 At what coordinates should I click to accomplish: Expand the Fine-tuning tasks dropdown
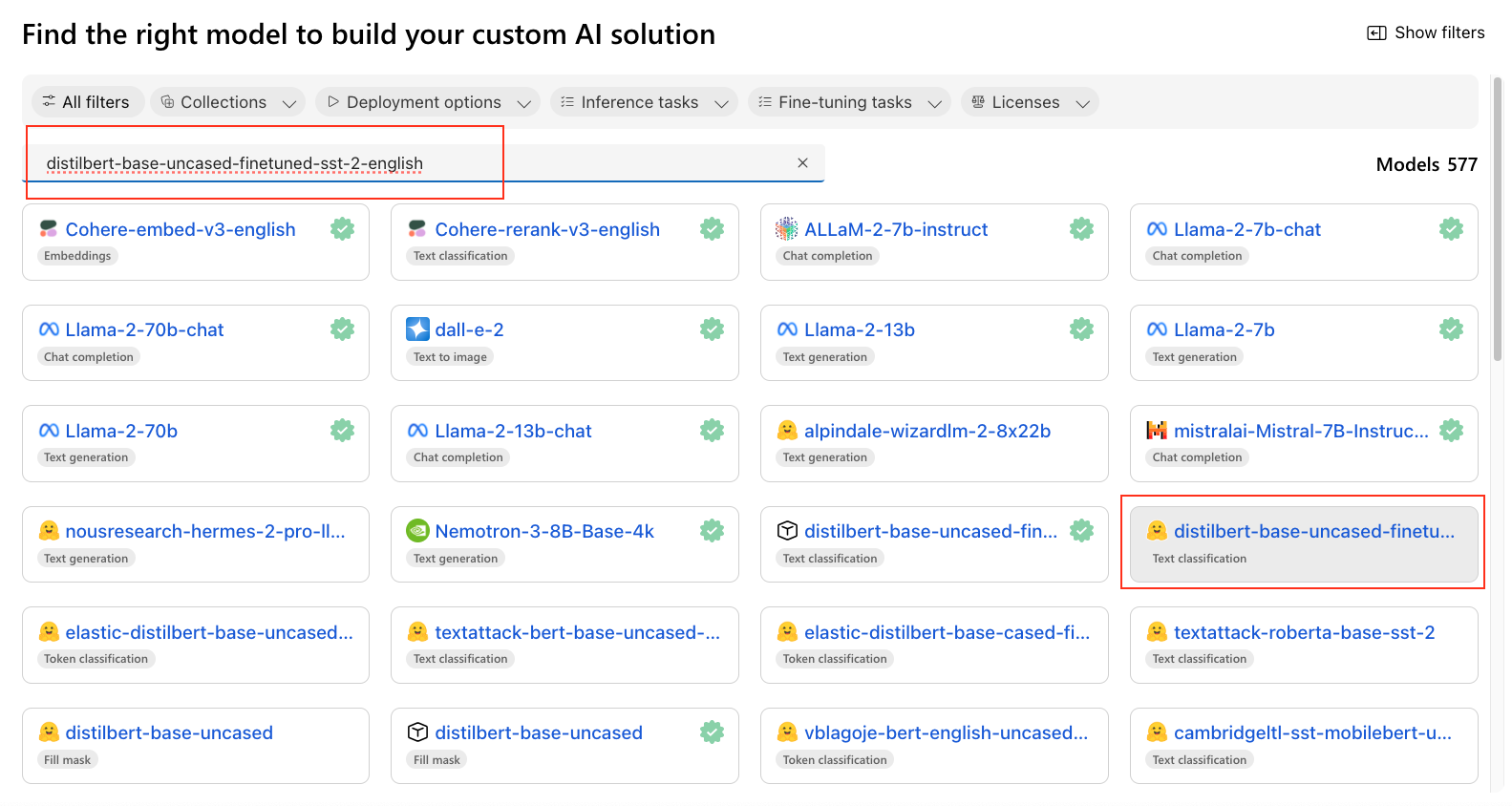(x=849, y=102)
